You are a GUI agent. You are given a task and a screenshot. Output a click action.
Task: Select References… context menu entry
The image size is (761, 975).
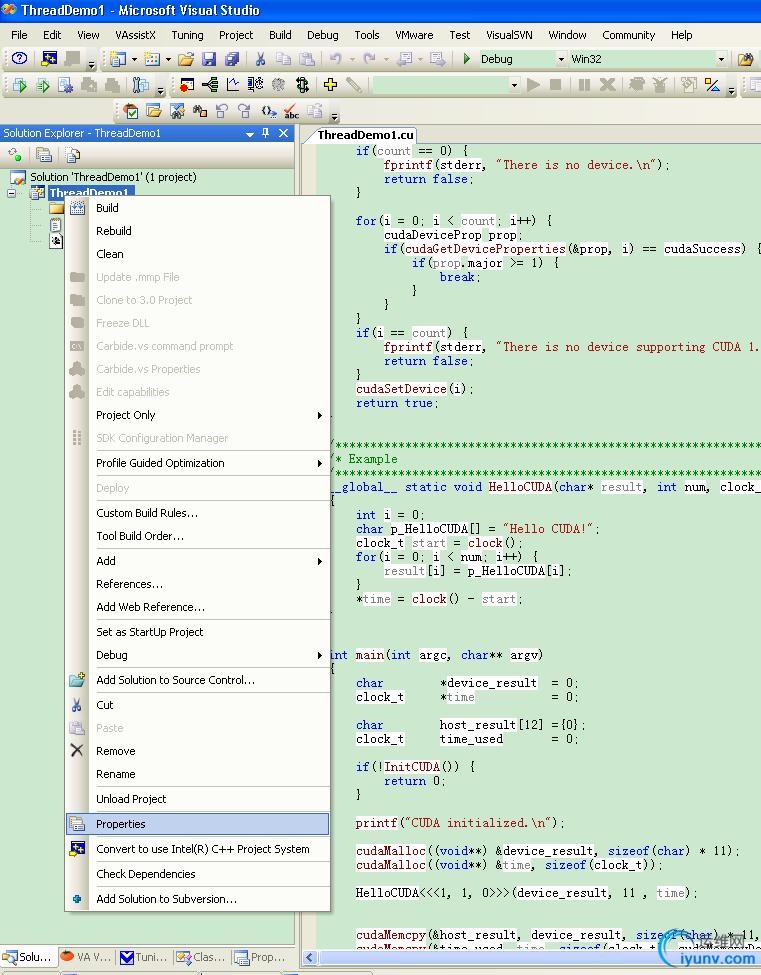[x=197, y=584]
